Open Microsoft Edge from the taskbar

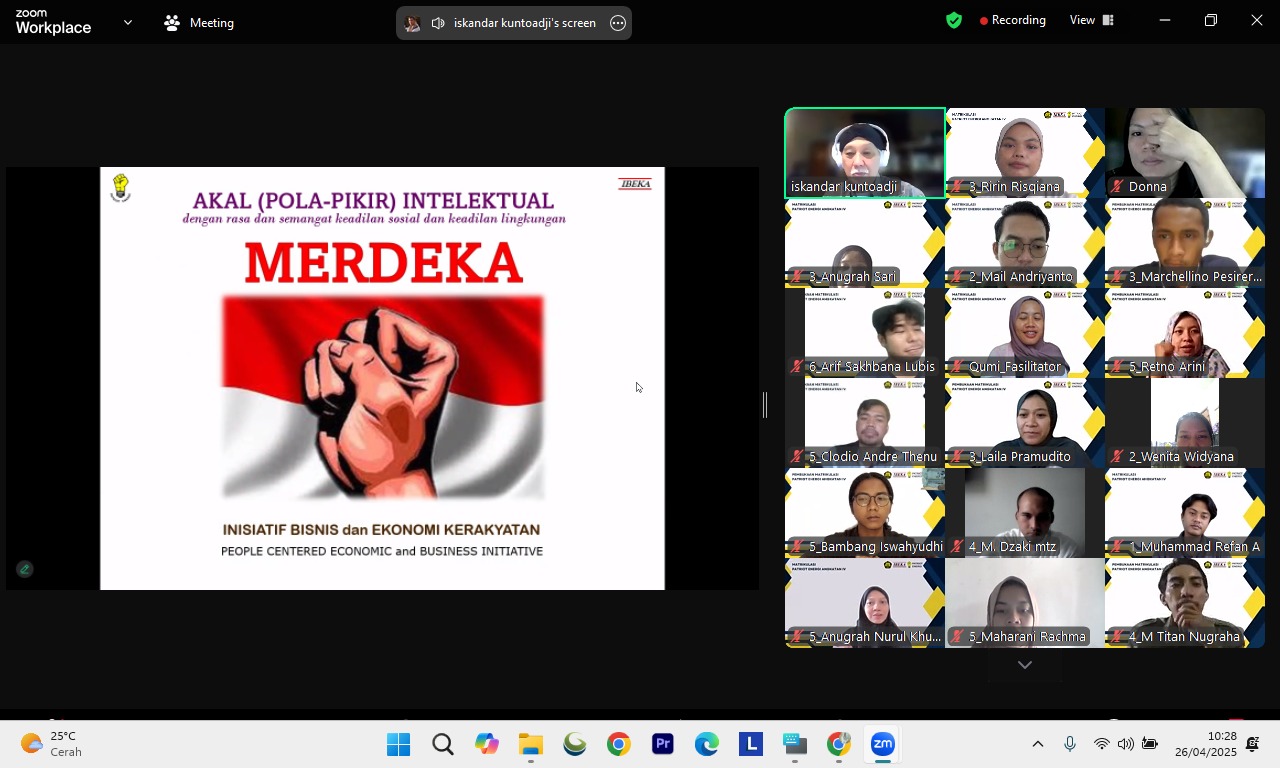[x=706, y=745]
